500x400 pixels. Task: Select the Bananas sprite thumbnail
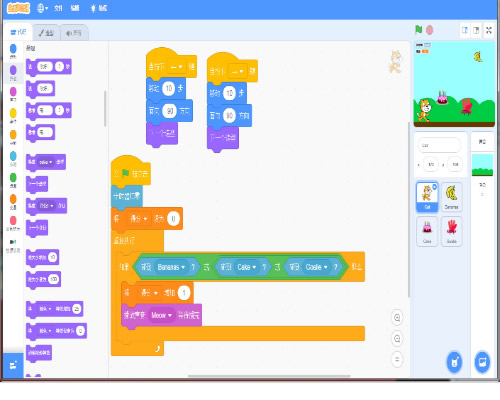[451, 197]
